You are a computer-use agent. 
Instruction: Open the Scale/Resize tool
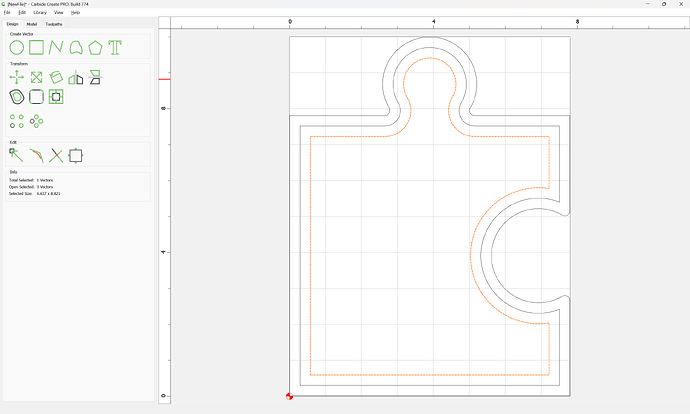point(36,77)
